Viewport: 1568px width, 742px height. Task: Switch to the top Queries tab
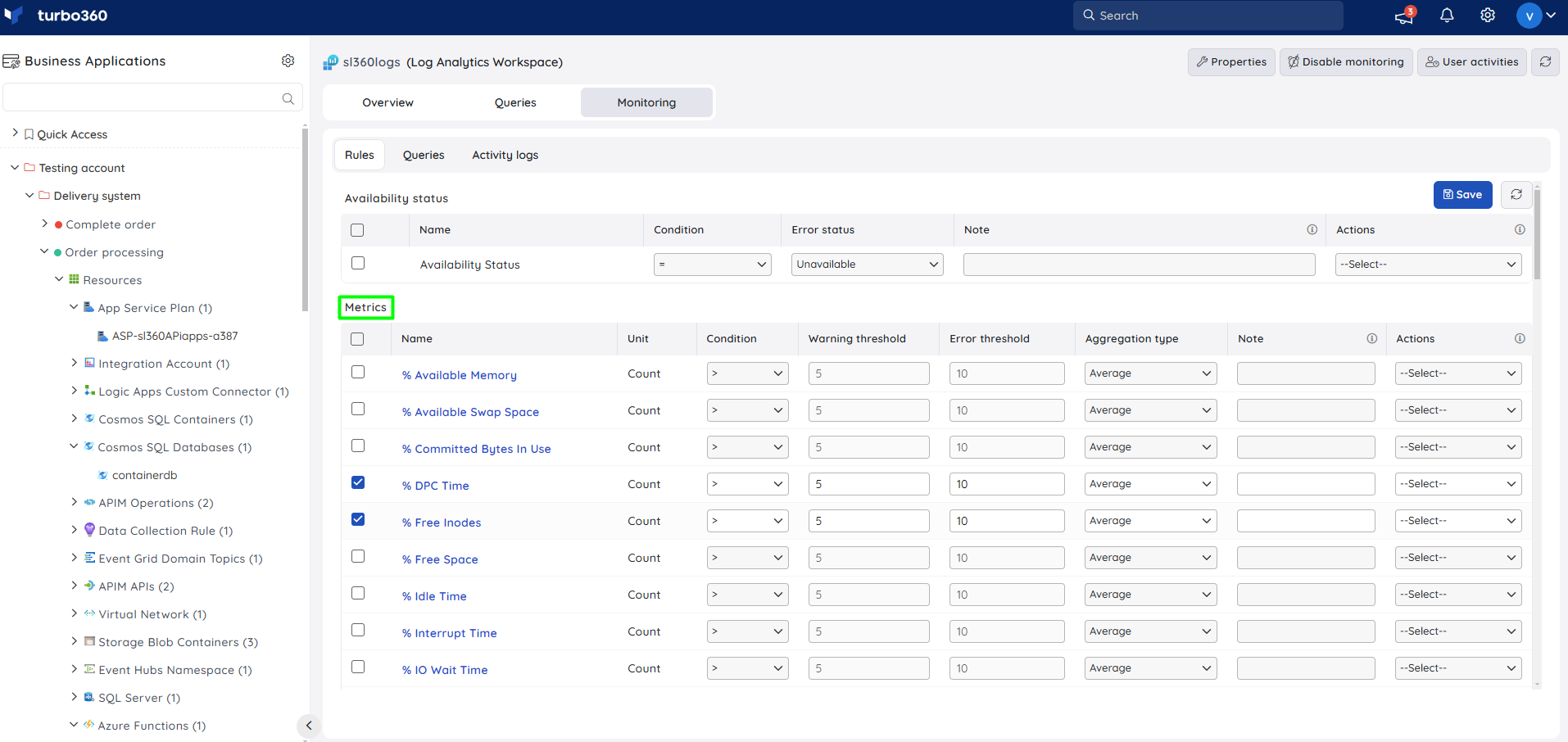tap(515, 102)
